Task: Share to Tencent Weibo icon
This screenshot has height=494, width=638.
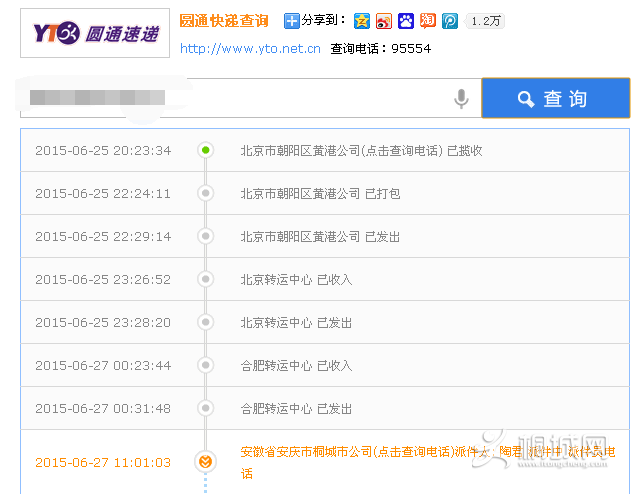Action: [x=450, y=20]
